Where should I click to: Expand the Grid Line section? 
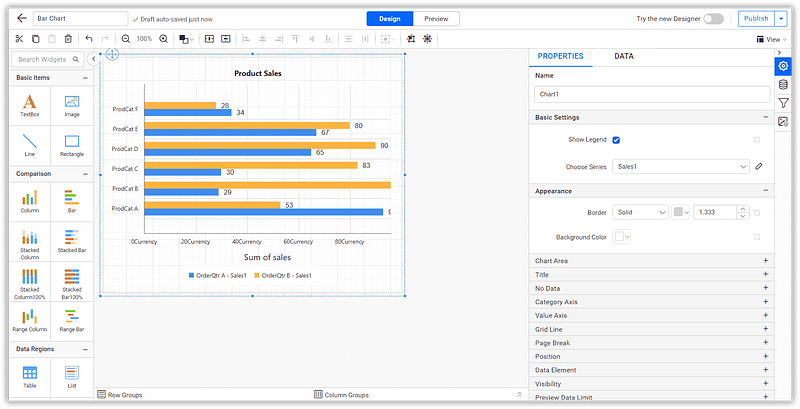coord(651,329)
